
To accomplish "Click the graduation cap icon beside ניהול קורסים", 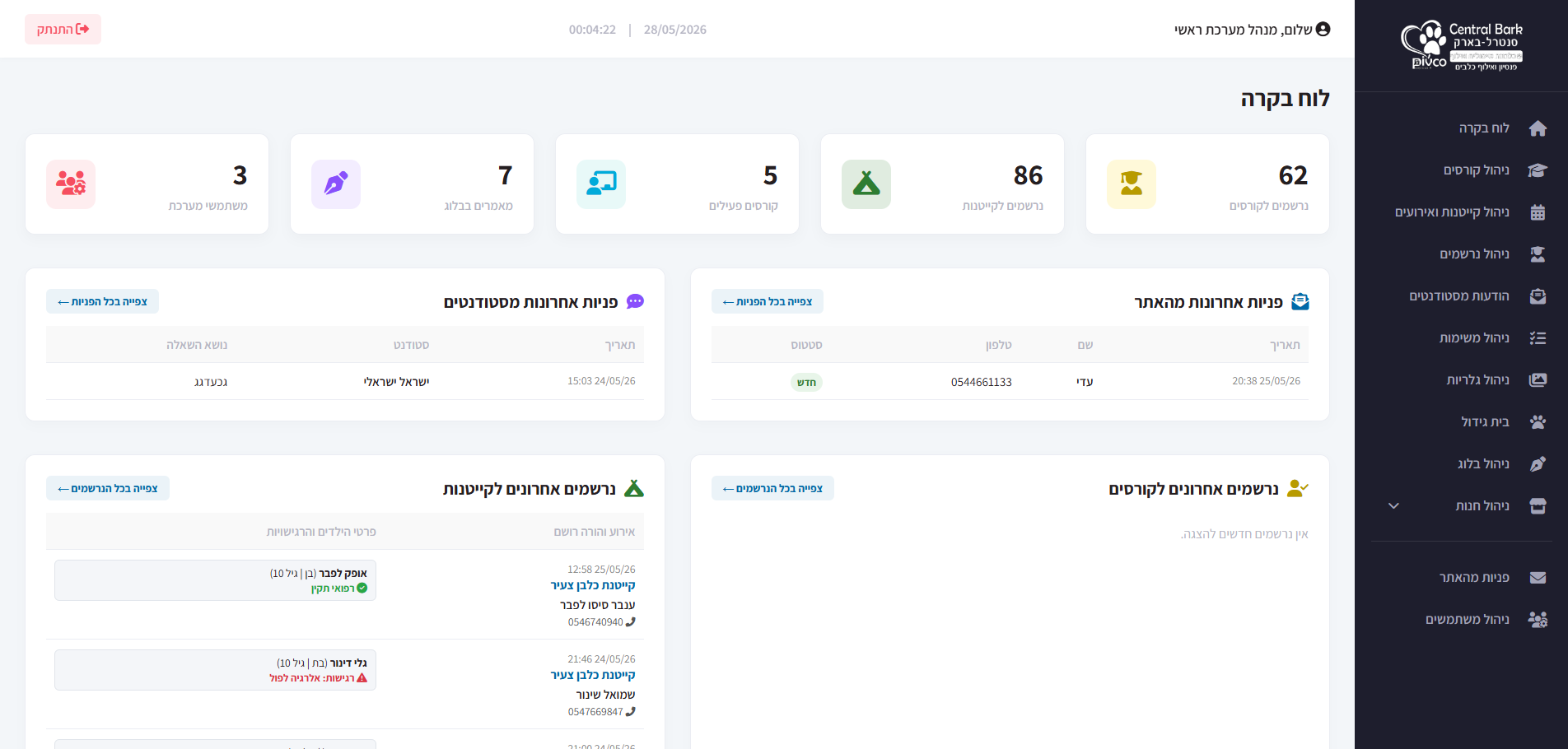I will (x=1538, y=170).
